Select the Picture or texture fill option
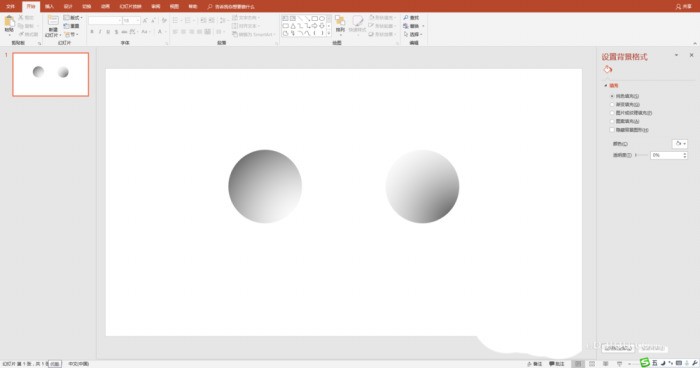700x368 pixels. pyautogui.click(x=612, y=113)
